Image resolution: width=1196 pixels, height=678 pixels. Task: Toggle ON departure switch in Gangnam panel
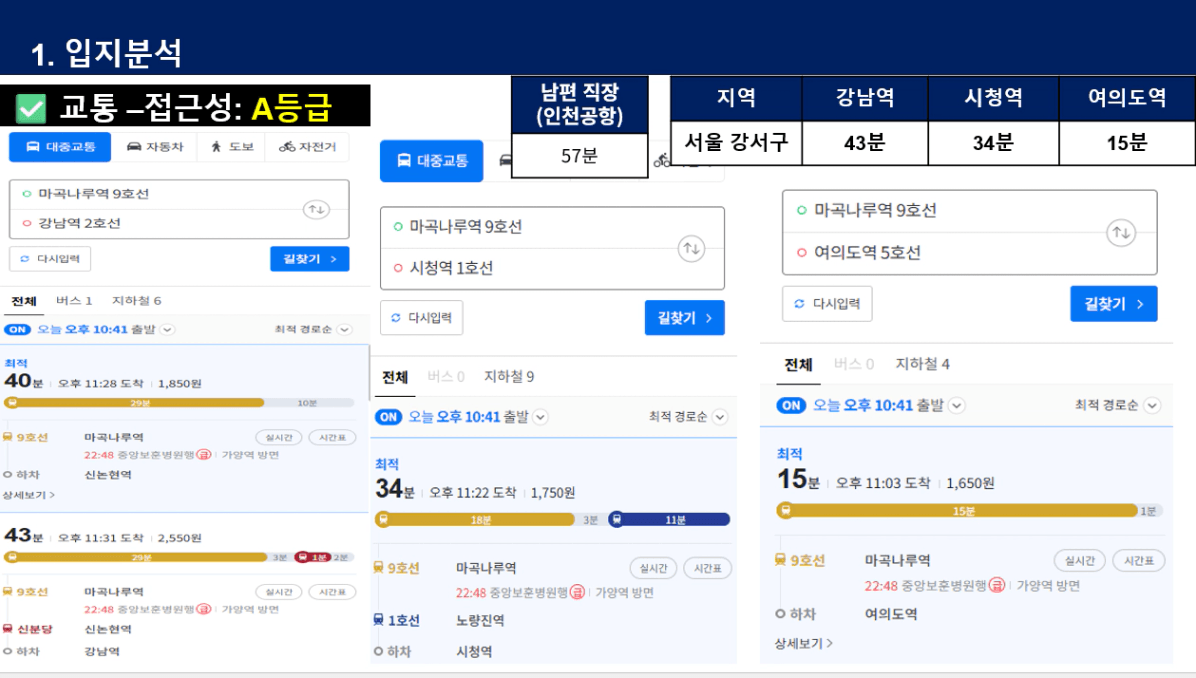(x=17, y=329)
